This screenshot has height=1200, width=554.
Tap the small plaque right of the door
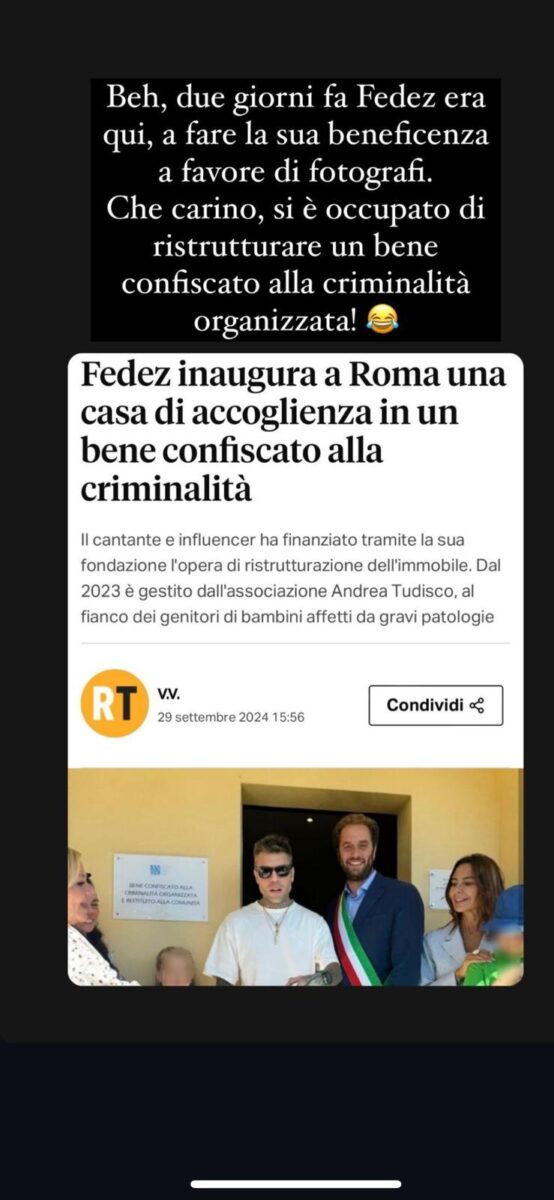[441, 889]
